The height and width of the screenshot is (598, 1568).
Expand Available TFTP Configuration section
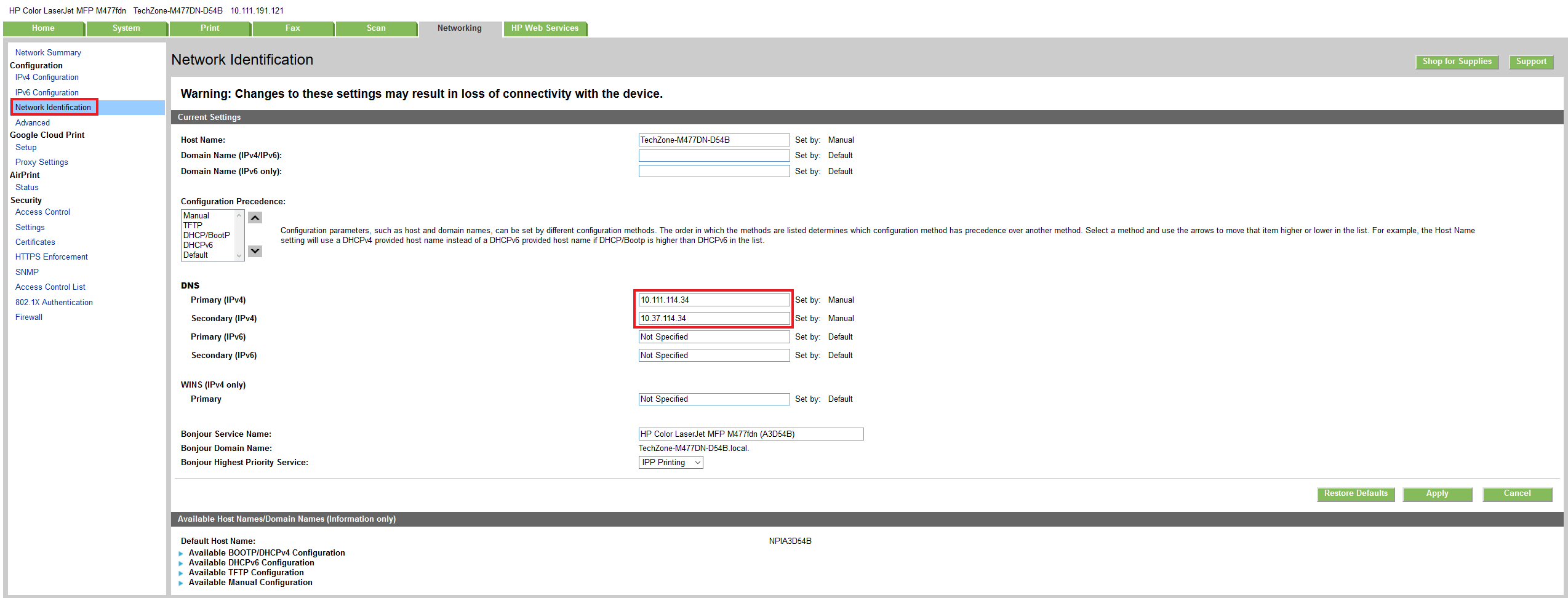tap(246, 572)
